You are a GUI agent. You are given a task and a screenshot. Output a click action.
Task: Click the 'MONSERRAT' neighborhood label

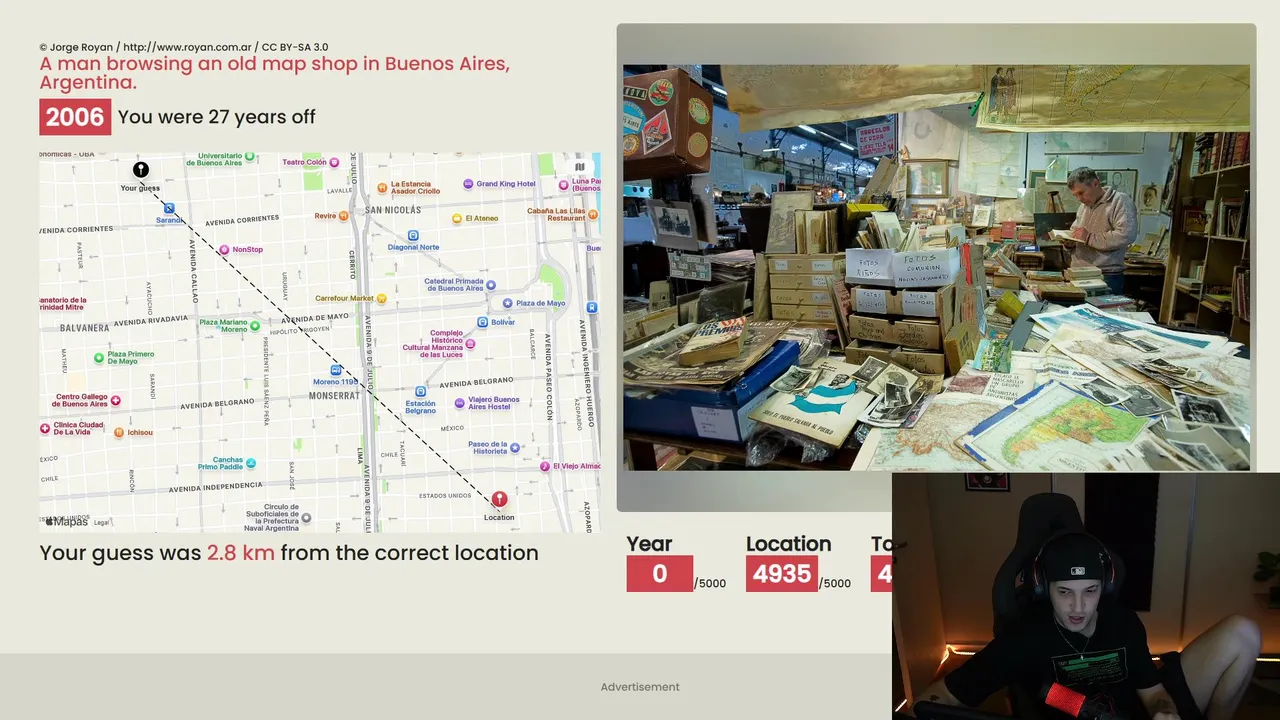(334, 395)
